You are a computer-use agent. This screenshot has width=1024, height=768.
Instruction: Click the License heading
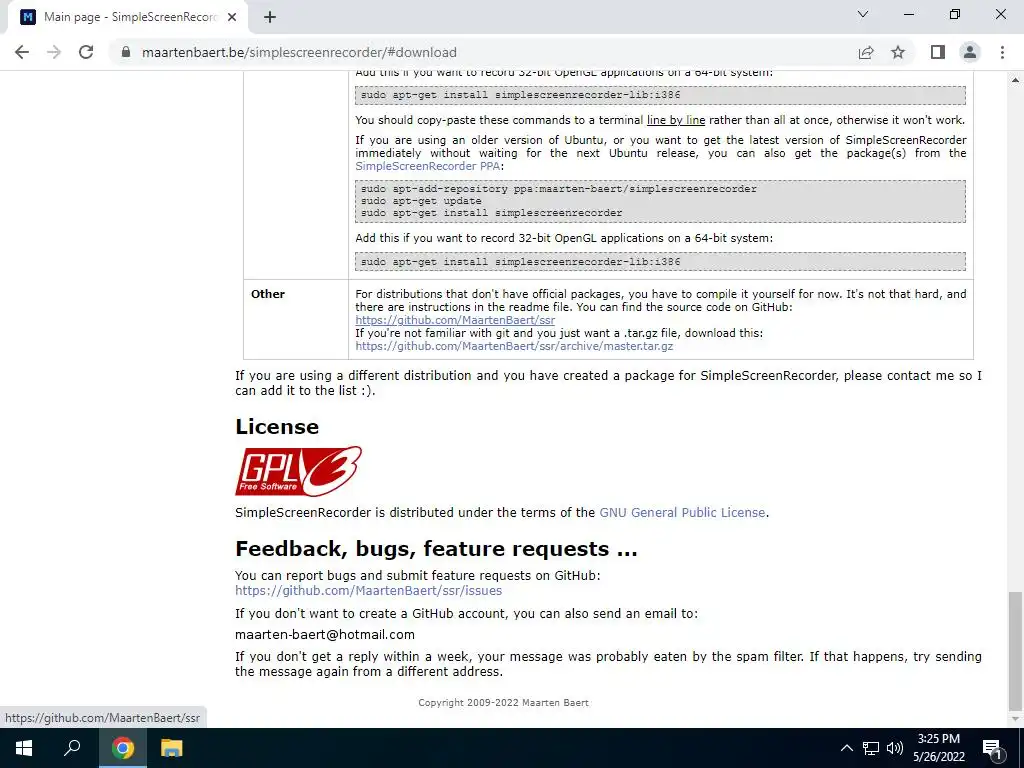tap(277, 426)
